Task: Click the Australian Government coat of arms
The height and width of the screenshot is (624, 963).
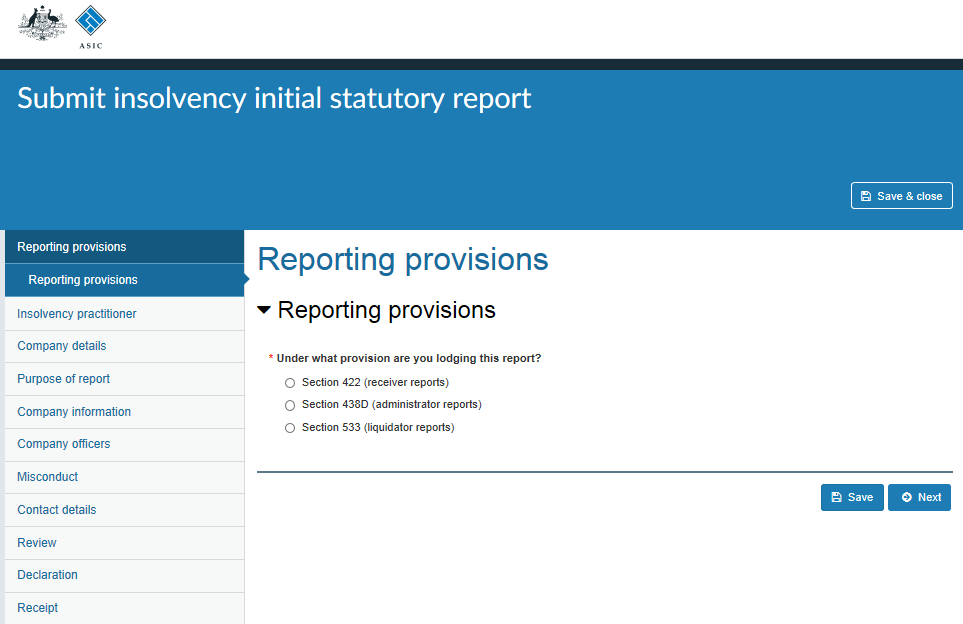Action: (42, 23)
